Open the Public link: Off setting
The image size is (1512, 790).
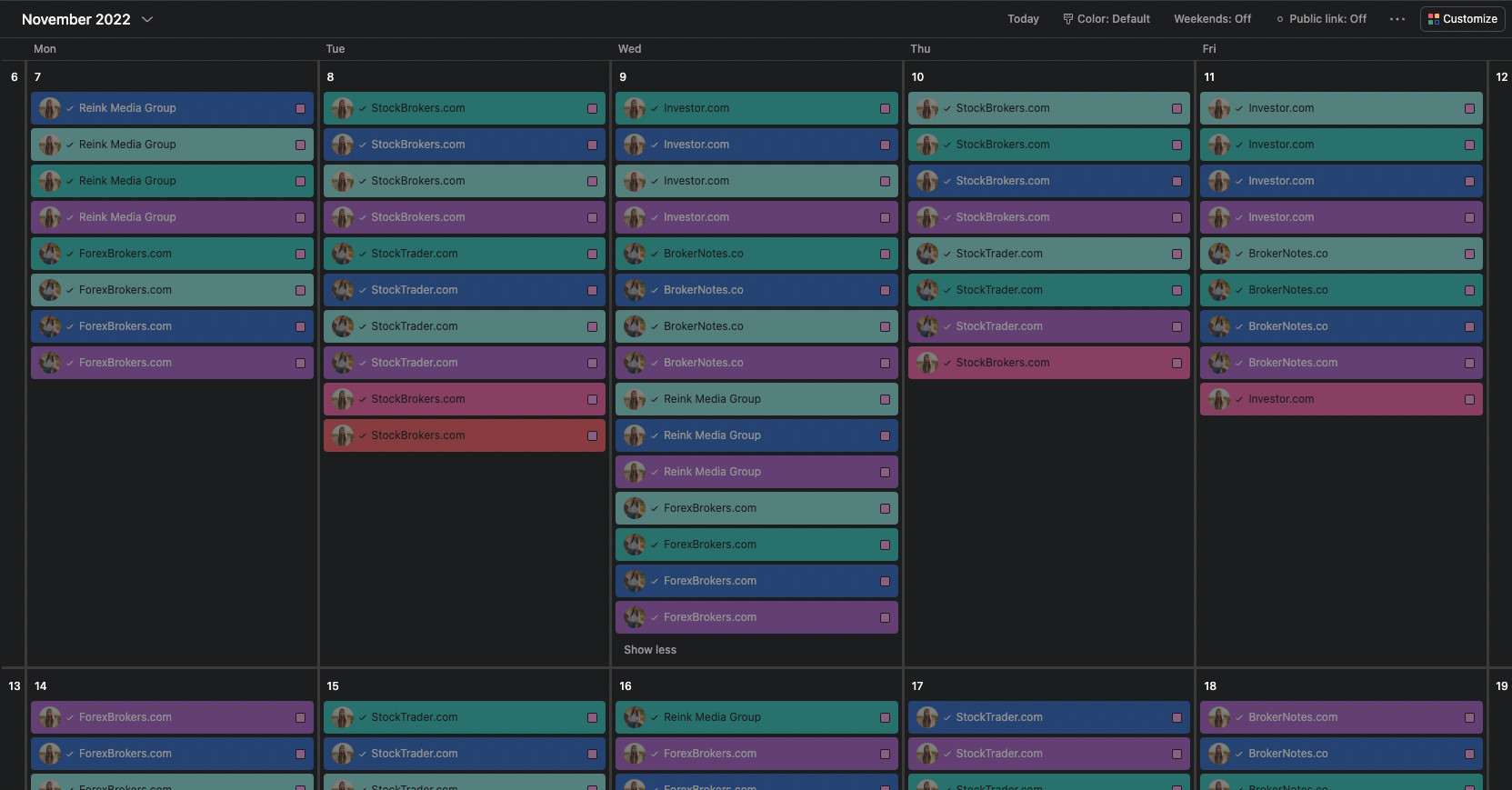[1321, 19]
